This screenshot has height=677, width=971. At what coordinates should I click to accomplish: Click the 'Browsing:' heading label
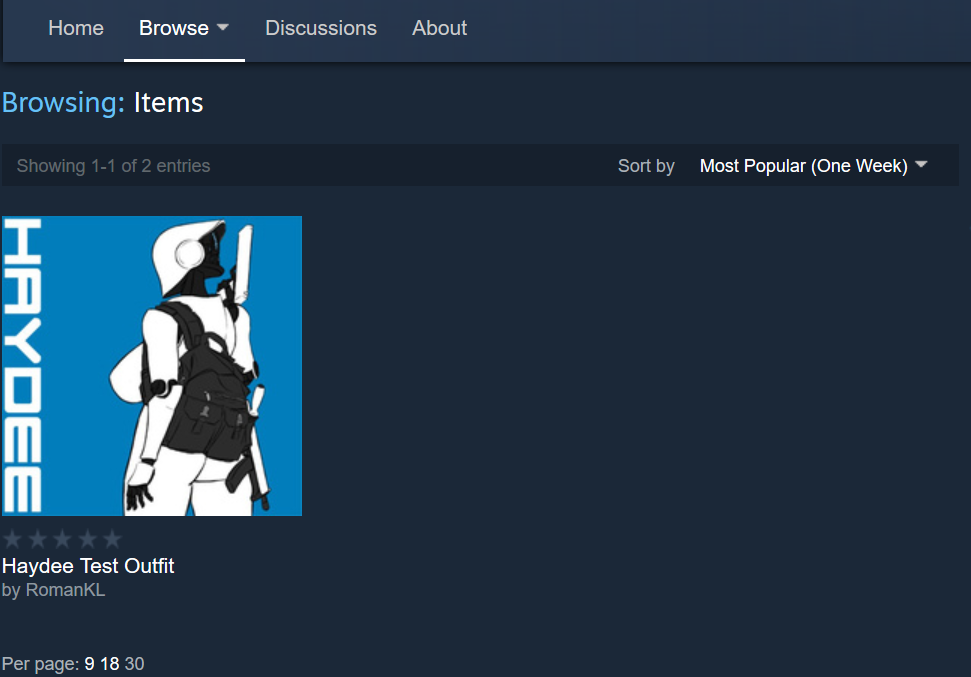pyautogui.click(x=63, y=102)
